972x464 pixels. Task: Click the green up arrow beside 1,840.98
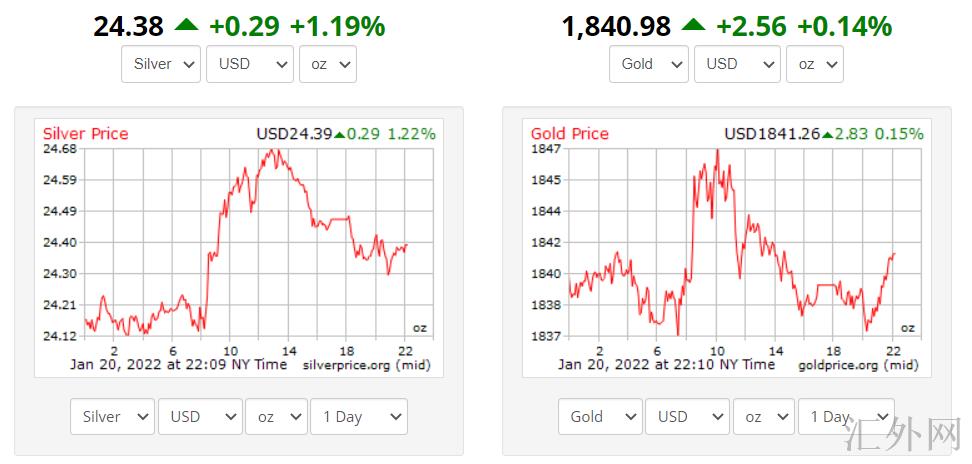(x=693, y=26)
